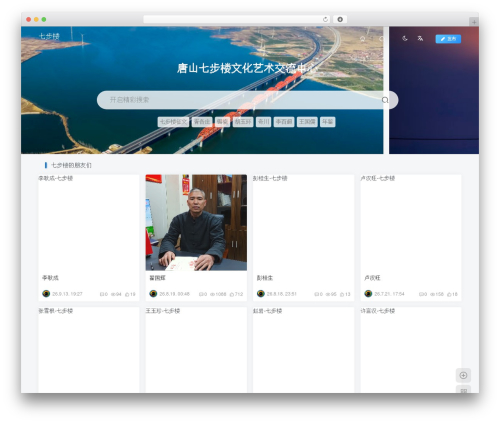Click the 七步楼的朋友们 section heading

(71, 165)
